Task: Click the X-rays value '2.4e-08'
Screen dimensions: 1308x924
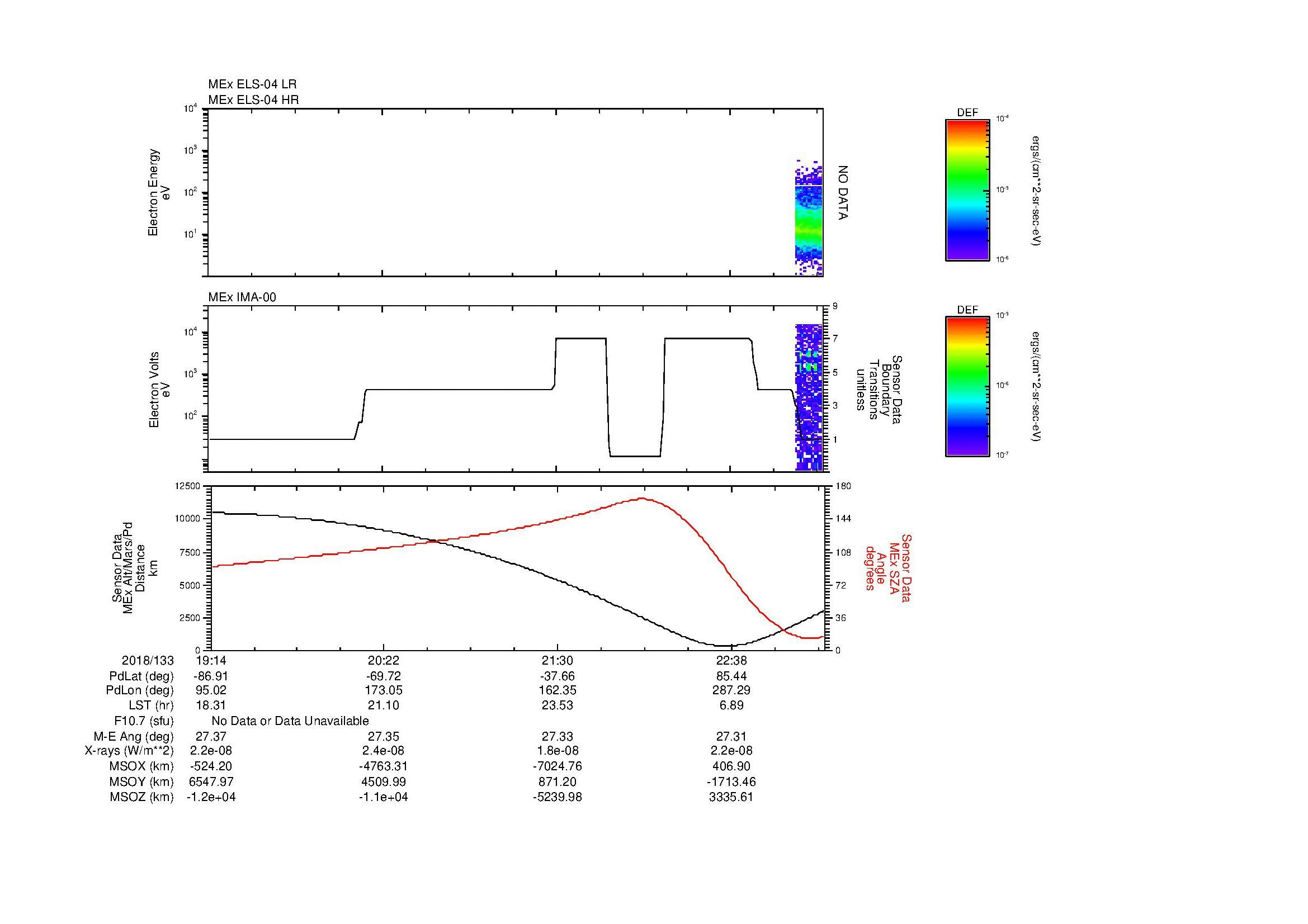Action: point(384,751)
